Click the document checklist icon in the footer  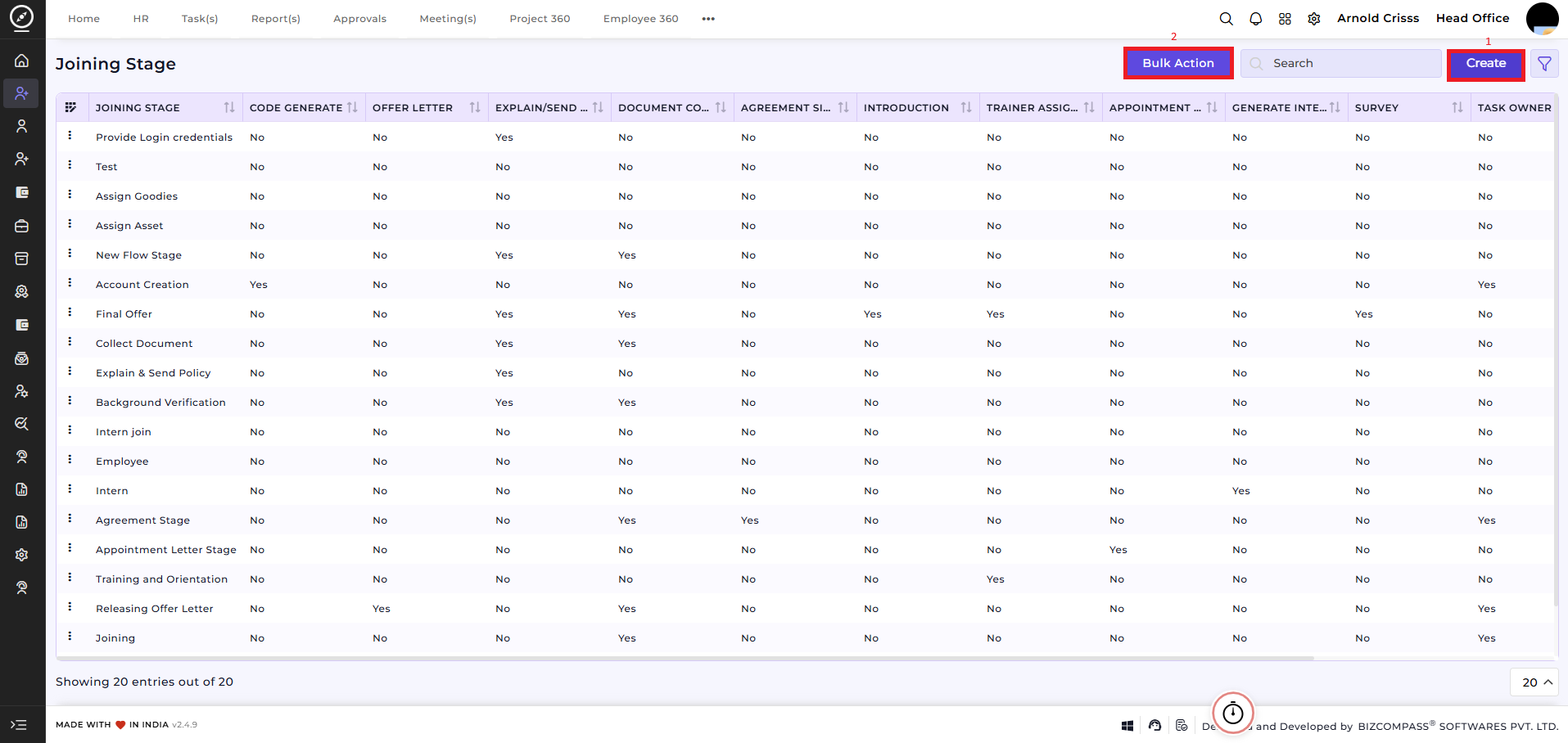pos(1182,726)
